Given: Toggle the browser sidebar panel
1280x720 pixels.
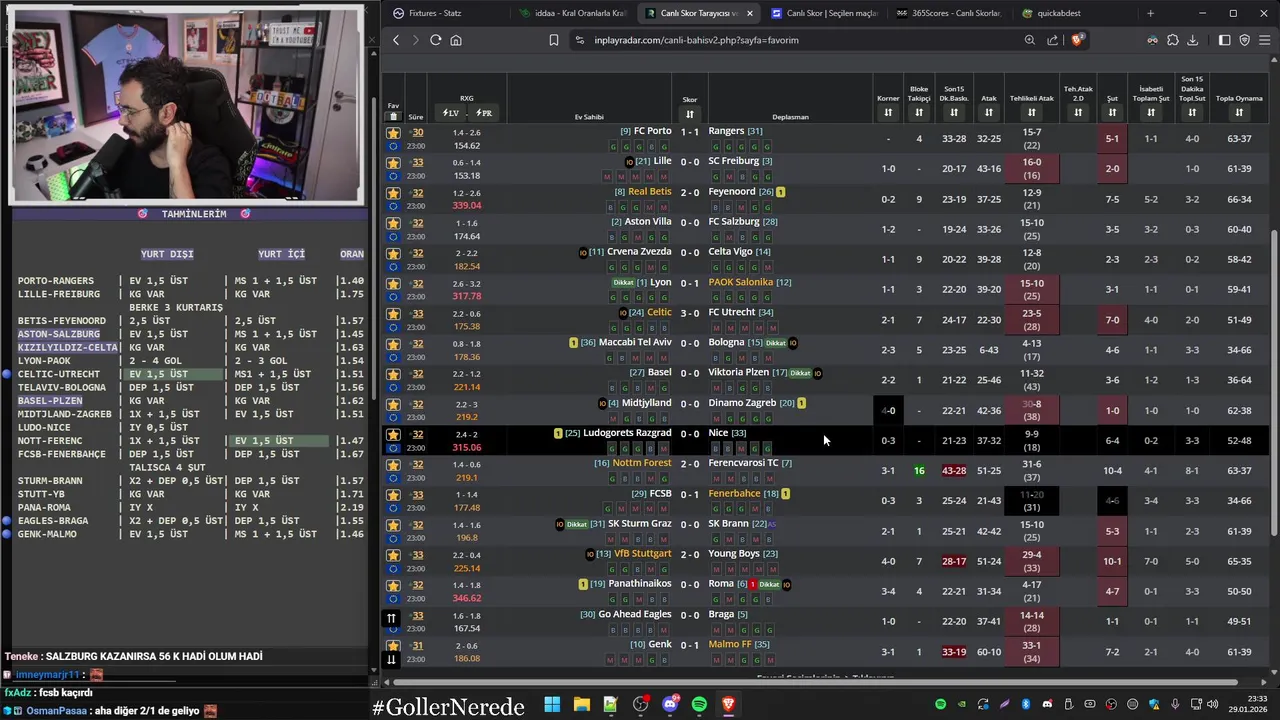Looking at the screenshot, I should coord(1224,40).
